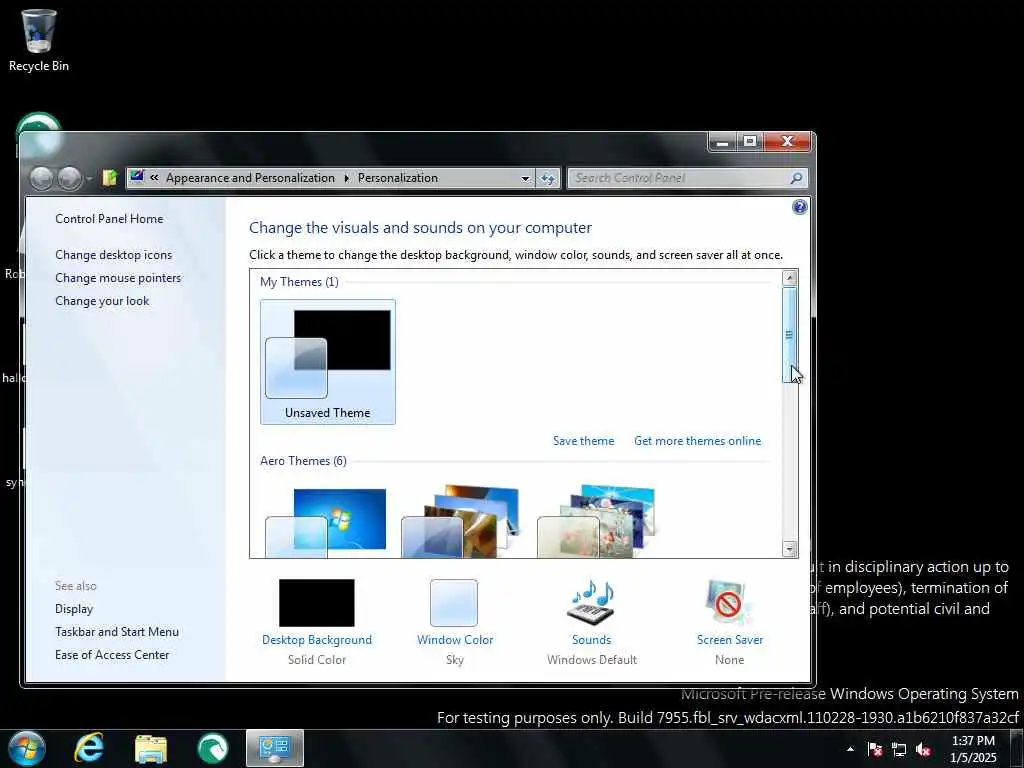Click the theme list scrollbar thumb

[790, 334]
